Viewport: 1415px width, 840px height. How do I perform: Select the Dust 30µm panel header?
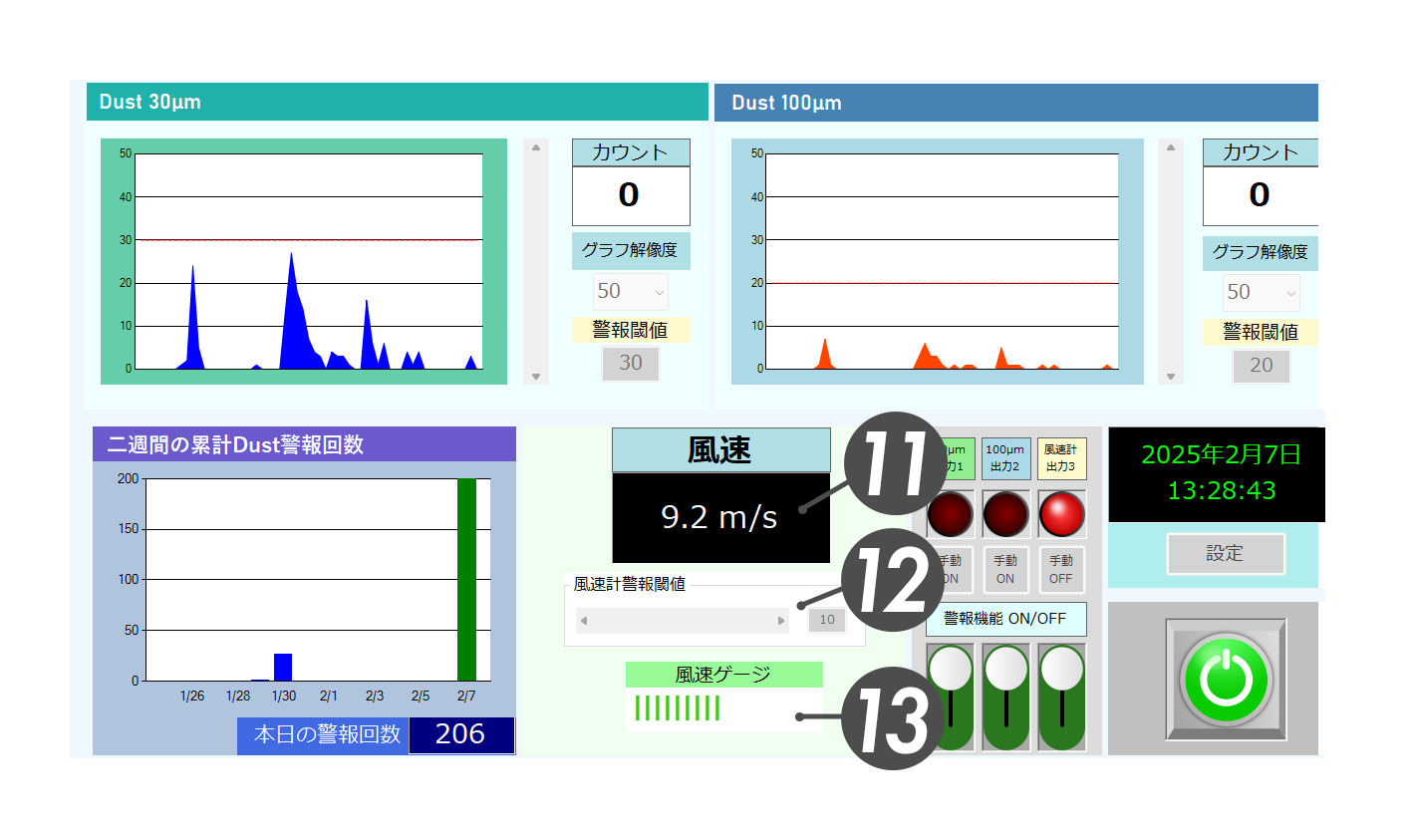pos(397,102)
